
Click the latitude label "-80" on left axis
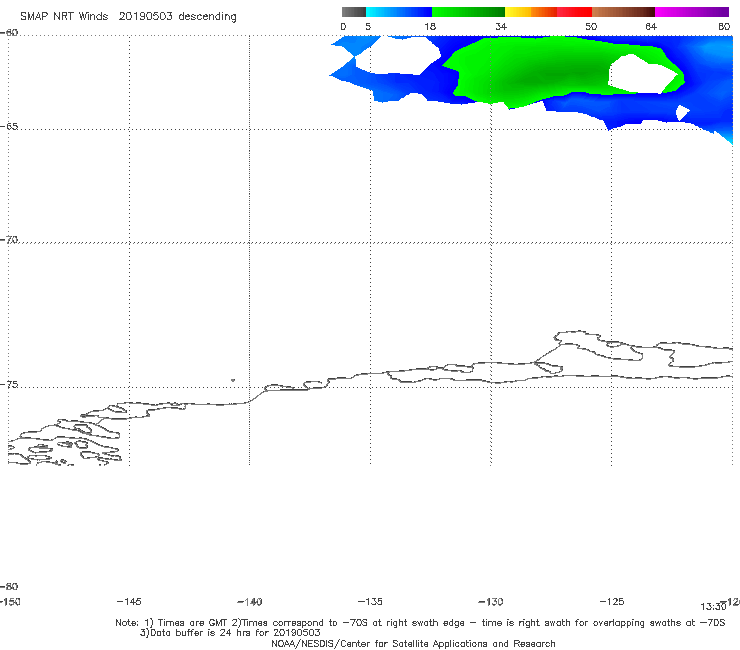point(9,586)
